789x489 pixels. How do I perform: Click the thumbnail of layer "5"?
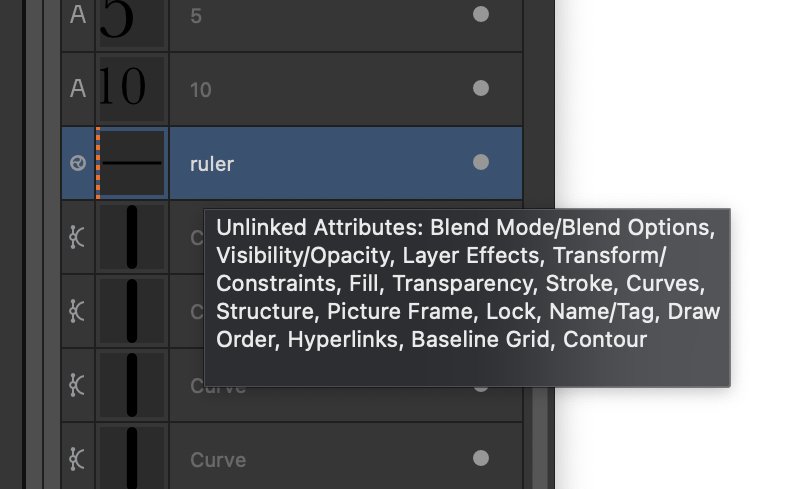(132, 21)
